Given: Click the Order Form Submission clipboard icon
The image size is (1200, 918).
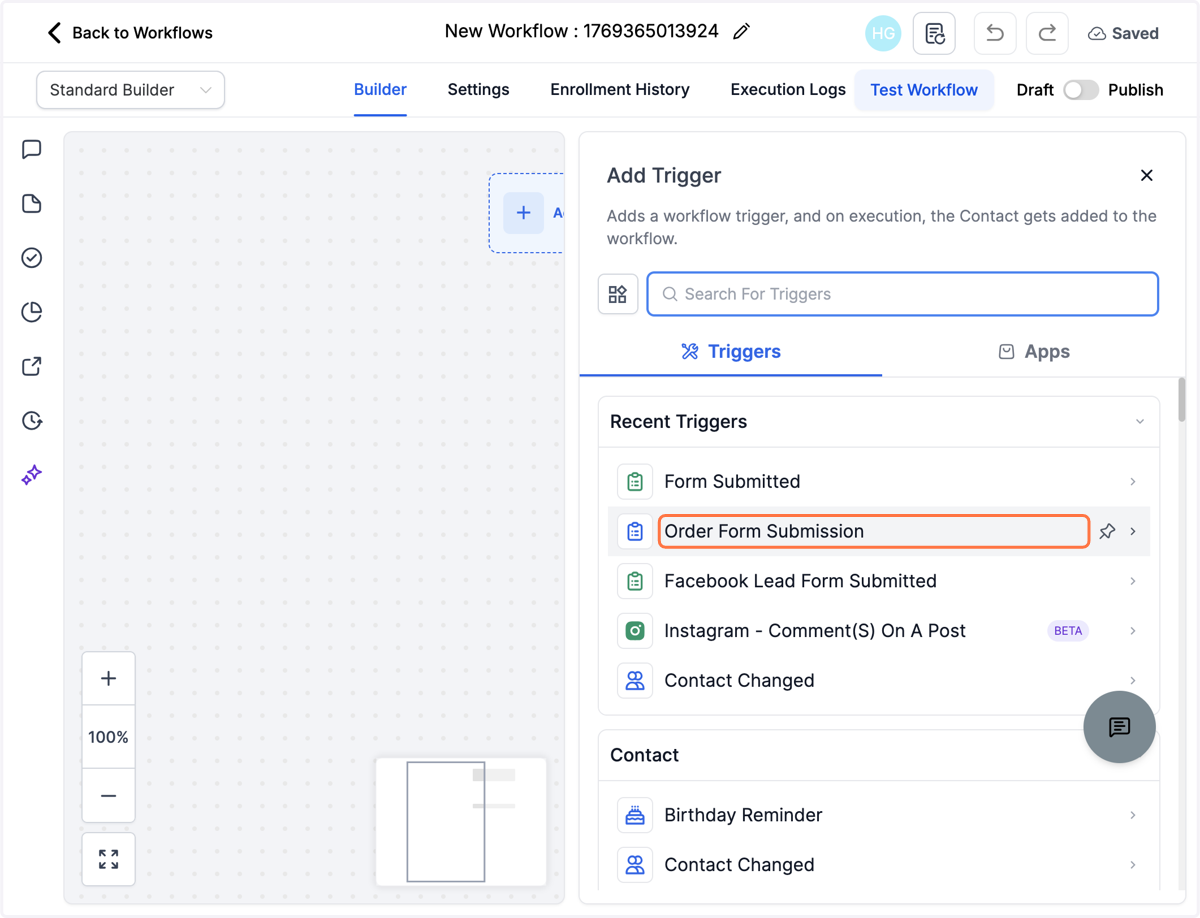Looking at the screenshot, I should point(635,531).
